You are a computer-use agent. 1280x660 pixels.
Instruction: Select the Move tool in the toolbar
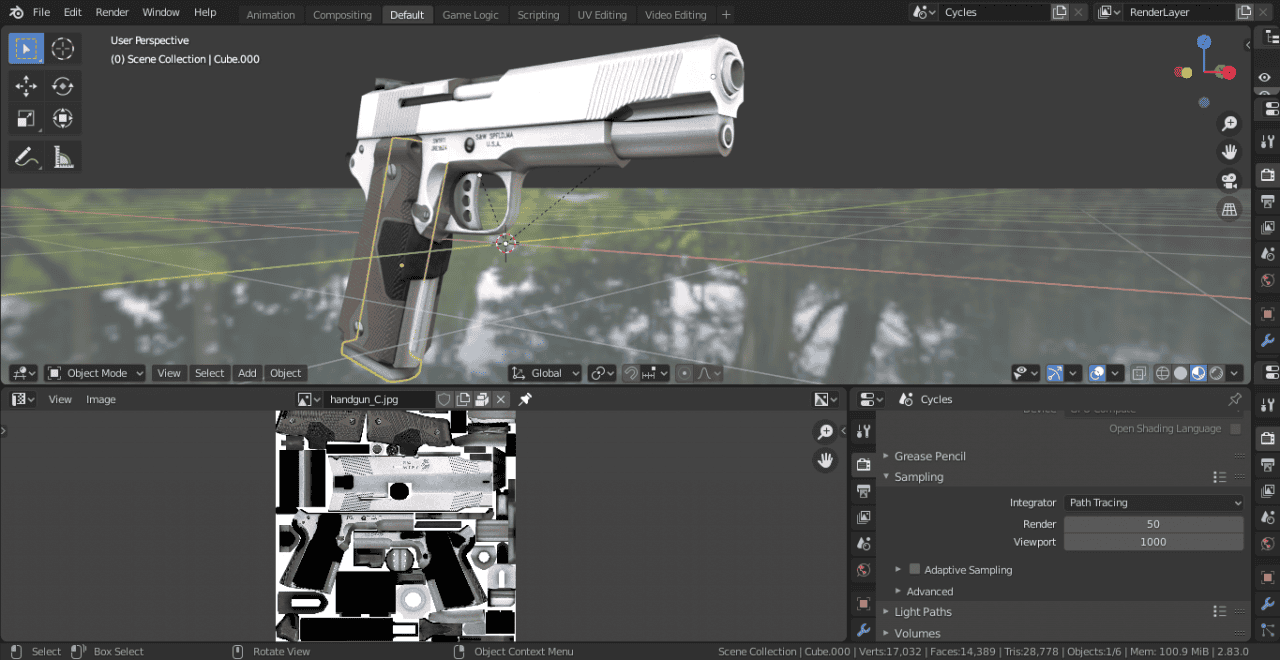pyautogui.click(x=26, y=86)
